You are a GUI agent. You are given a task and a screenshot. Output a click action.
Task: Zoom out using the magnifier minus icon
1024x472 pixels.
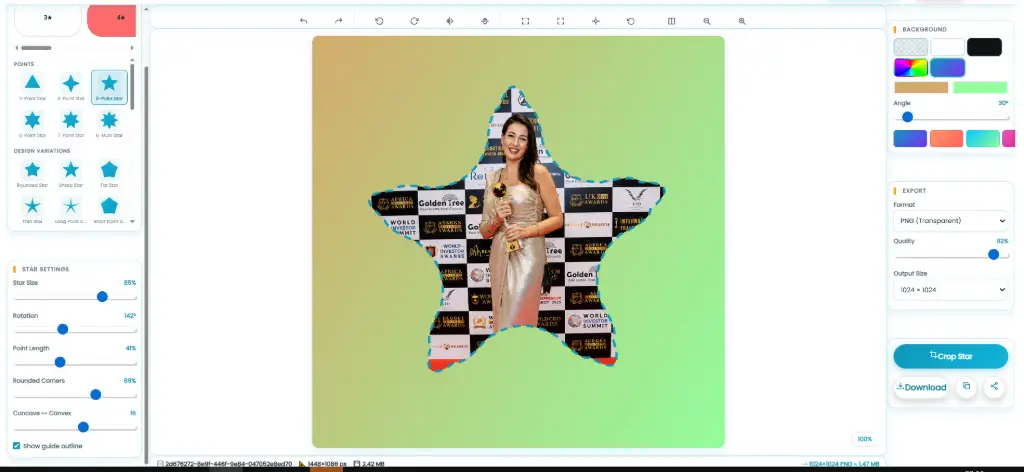pyautogui.click(x=707, y=21)
